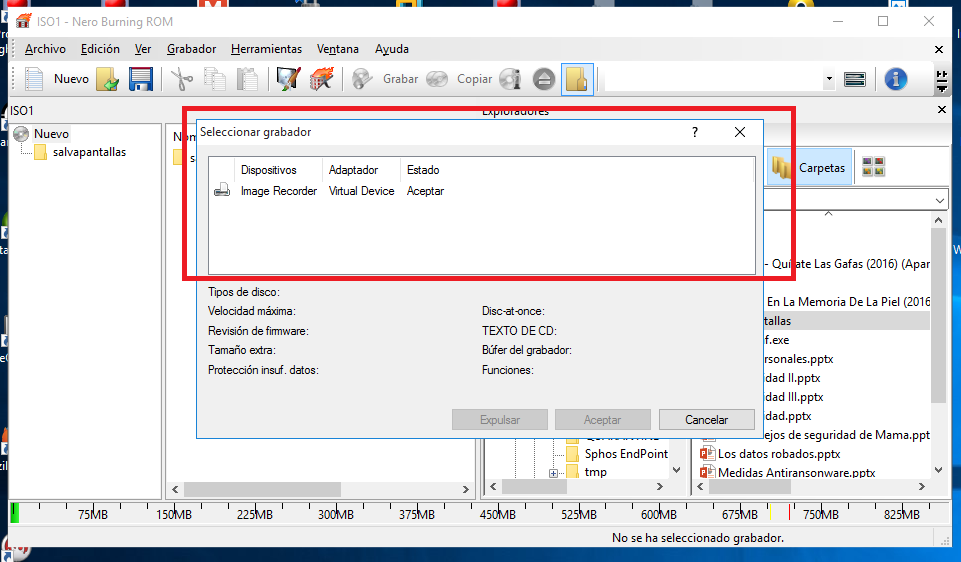Screen dimensions: 961x562
Task: Click the file list scroll down arrow
Action: point(938,470)
